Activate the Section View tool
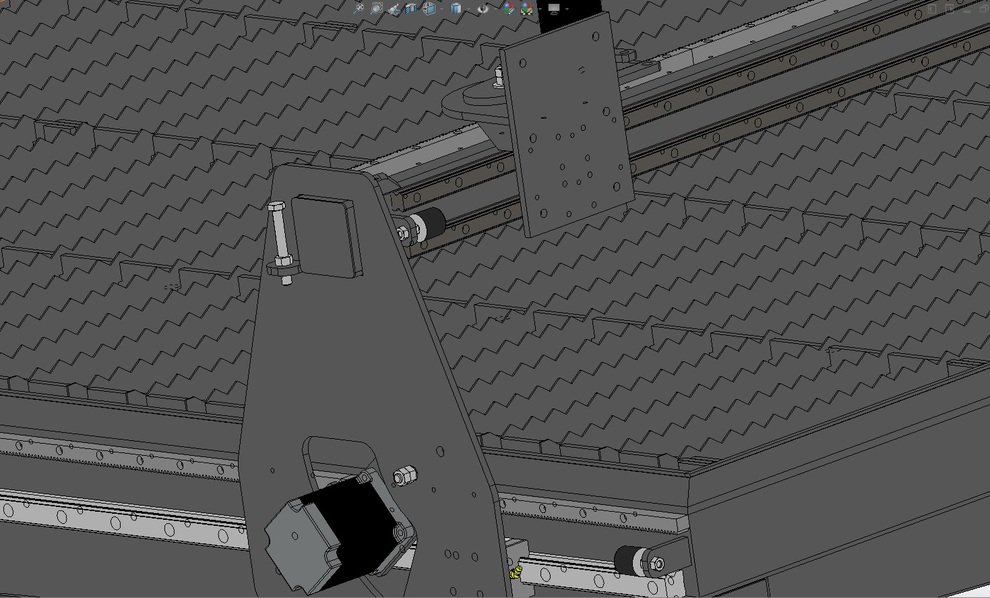The image size is (990, 598). pyautogui.click(x=411, y=8)
